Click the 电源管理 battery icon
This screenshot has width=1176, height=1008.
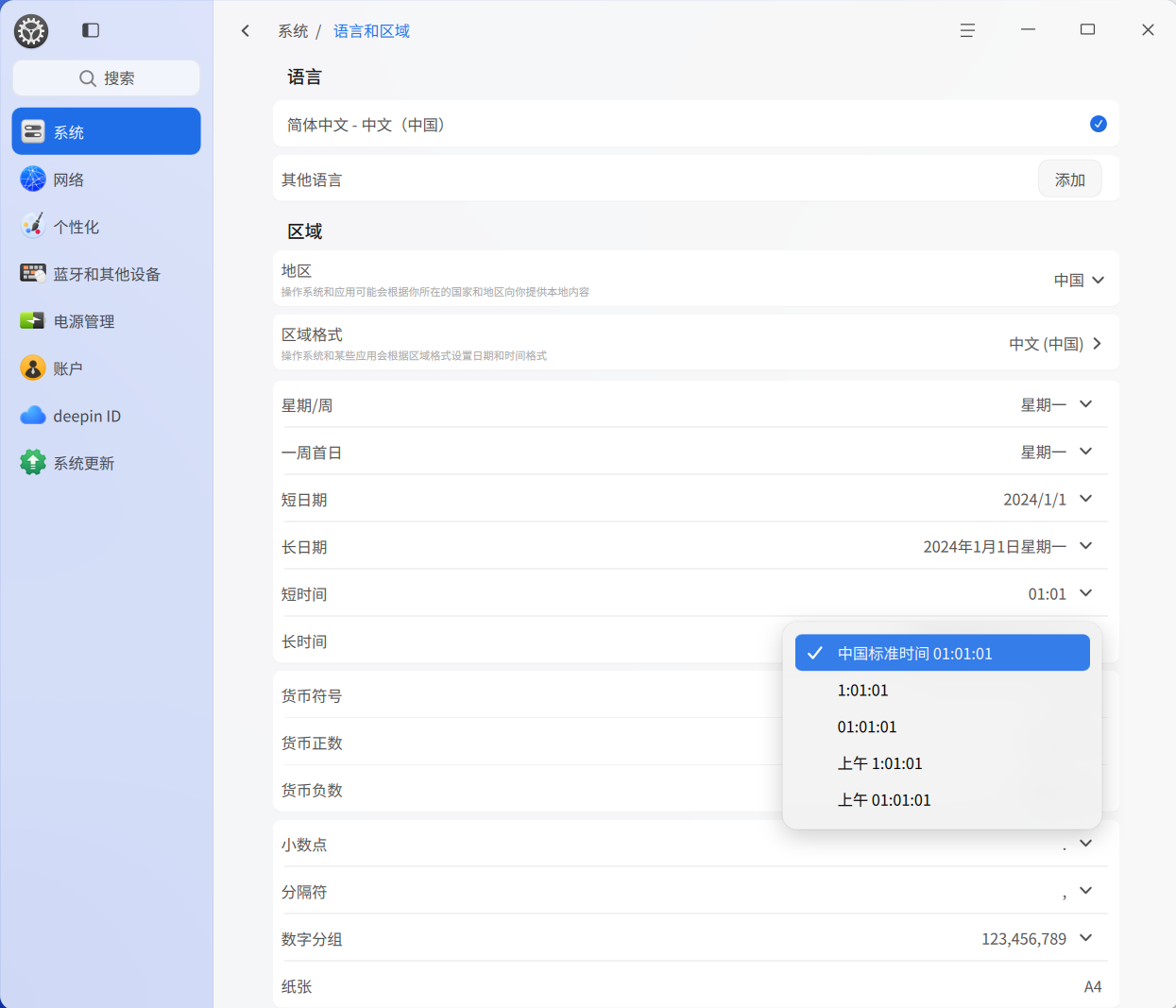pyautogui.click(x=33, y=320)
